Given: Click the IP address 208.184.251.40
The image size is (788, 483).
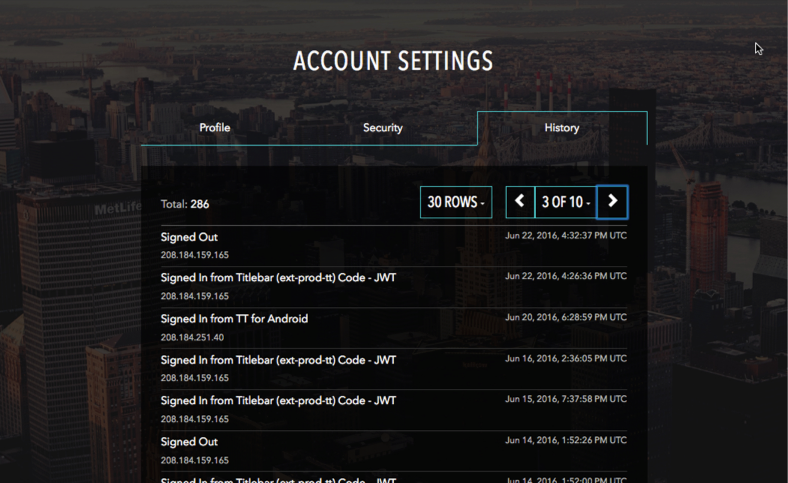Looking at the screenshot, I should pos(192,337).
